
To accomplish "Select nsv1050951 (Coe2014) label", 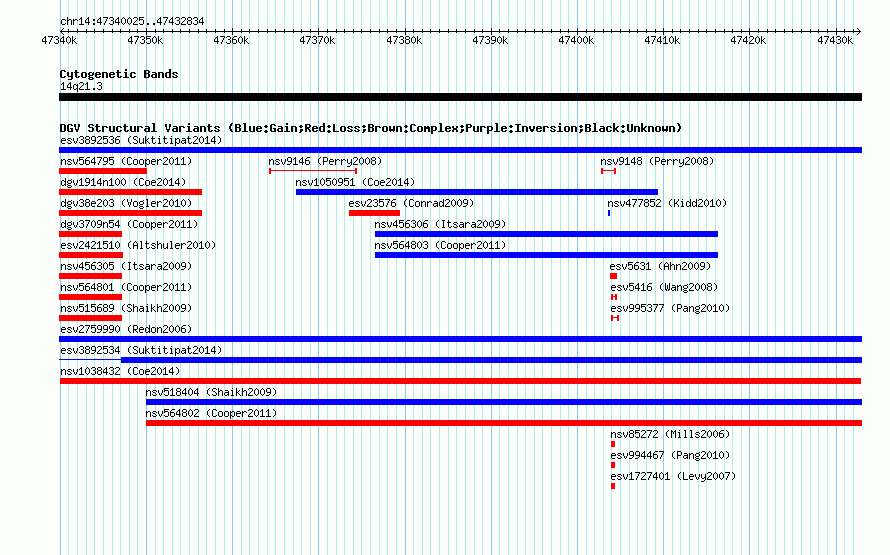I will pyautogui.click(x=355, y=182).
